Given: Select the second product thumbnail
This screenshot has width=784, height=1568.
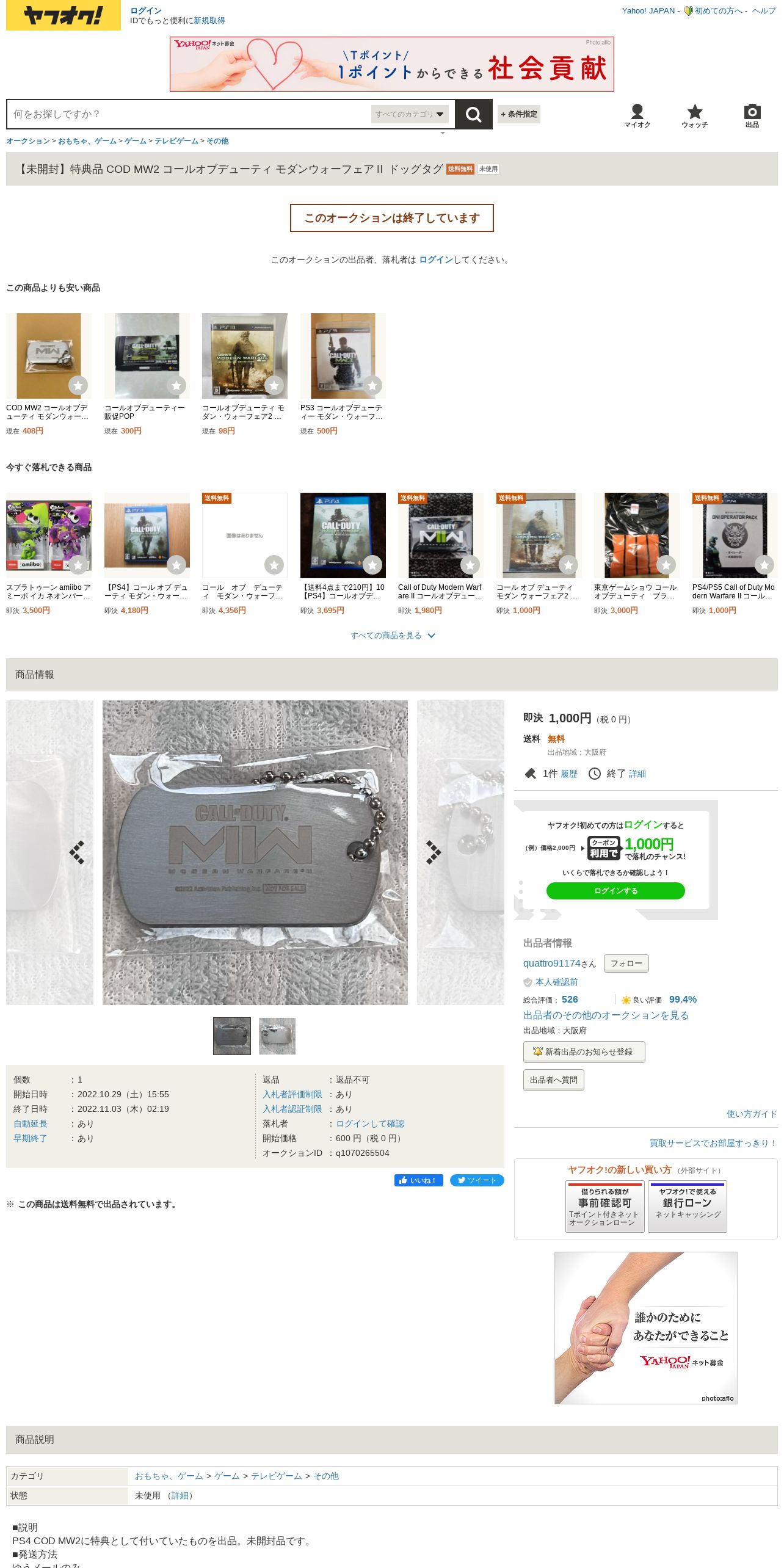Looking at the screenshot, I should click(277, 1036).
